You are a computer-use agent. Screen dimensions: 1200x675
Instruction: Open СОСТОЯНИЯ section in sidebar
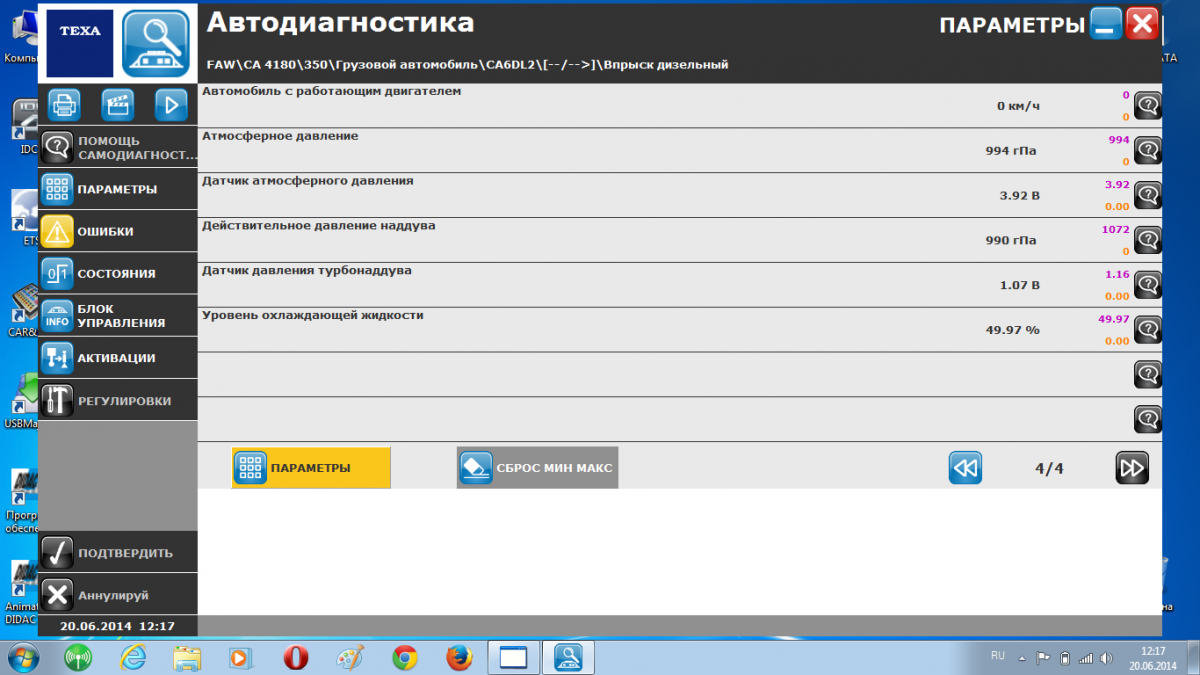click(x=118, y=273)
